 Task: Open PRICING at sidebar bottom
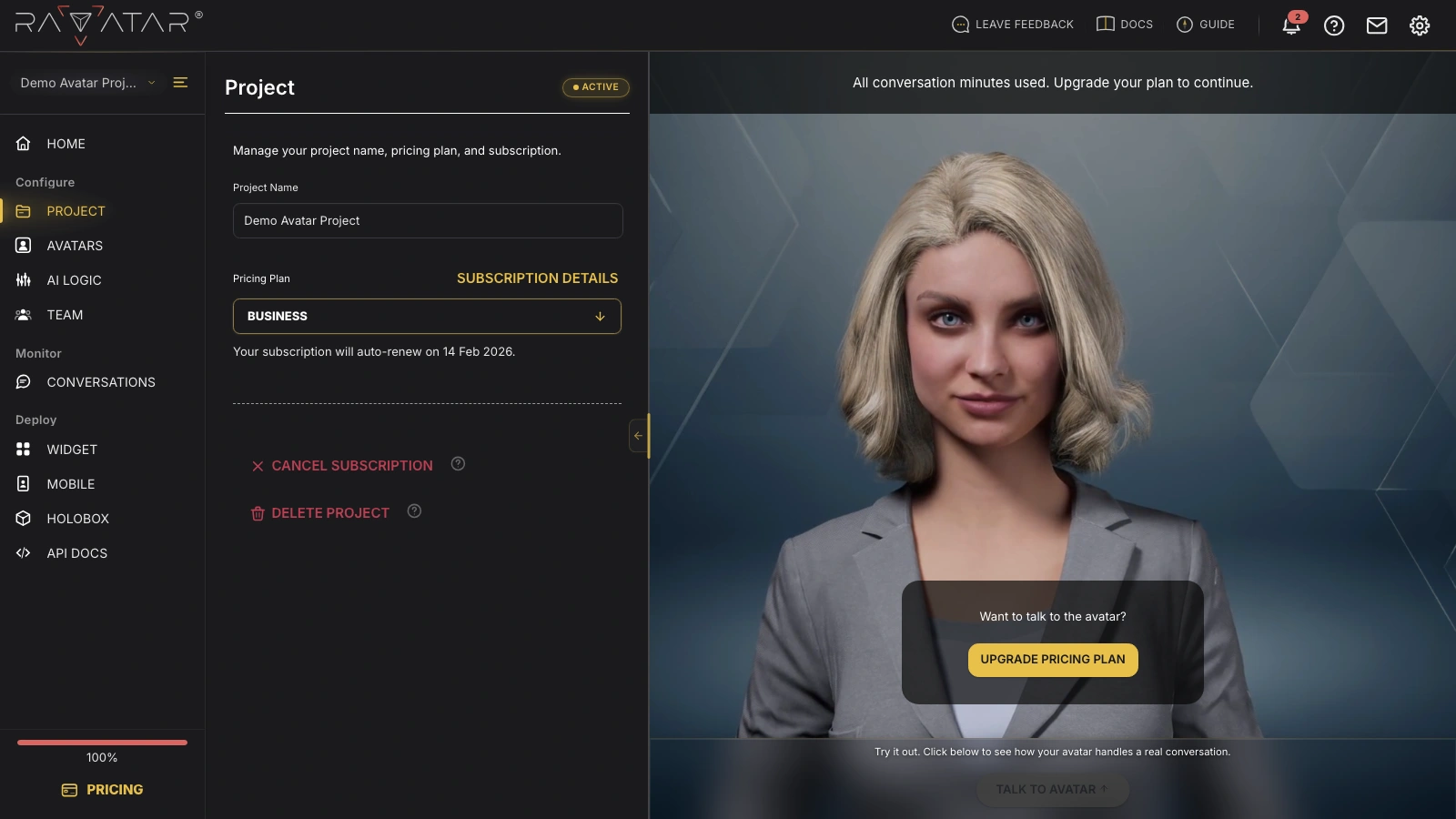click(x=102, y=790)
